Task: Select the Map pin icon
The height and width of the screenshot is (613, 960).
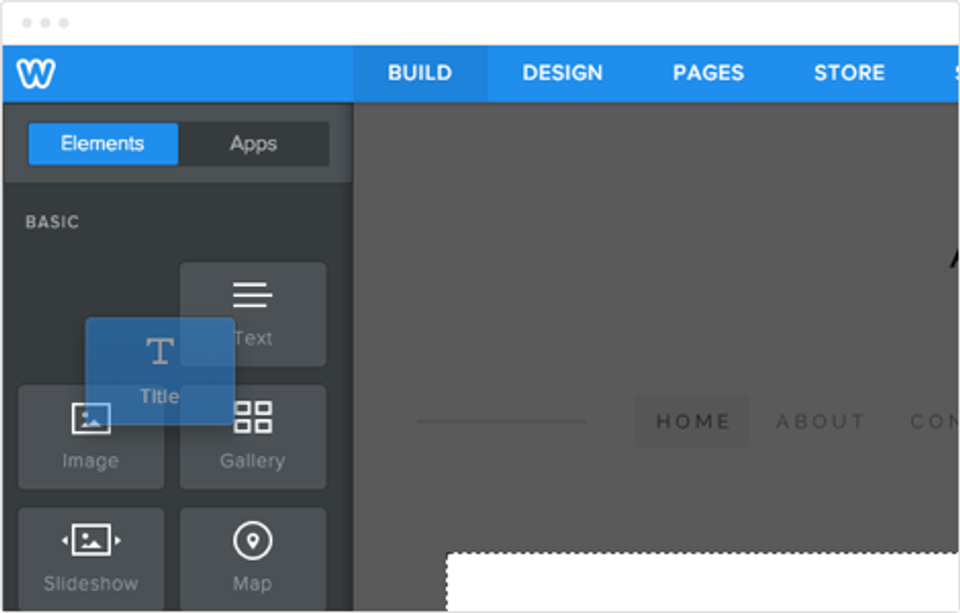Action: pyautogui.click(x=252, y=541)
